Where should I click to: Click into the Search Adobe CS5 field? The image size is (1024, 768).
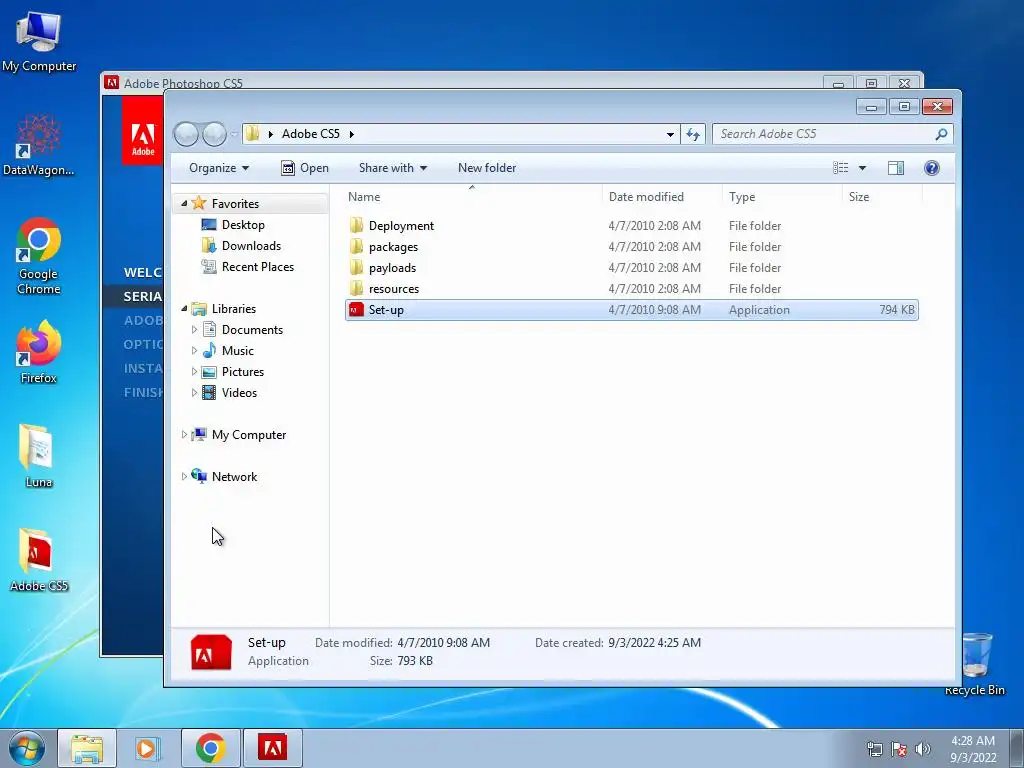pos(825,134)
